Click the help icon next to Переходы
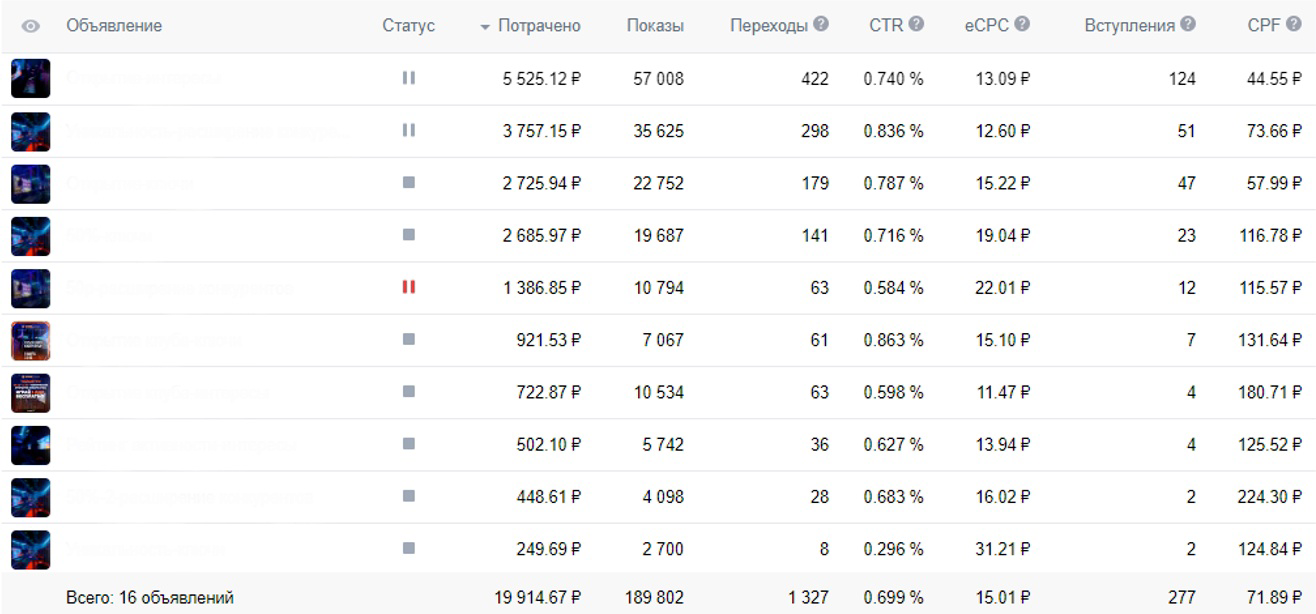Screen dimensions: 1316x614 coord(821,25)
